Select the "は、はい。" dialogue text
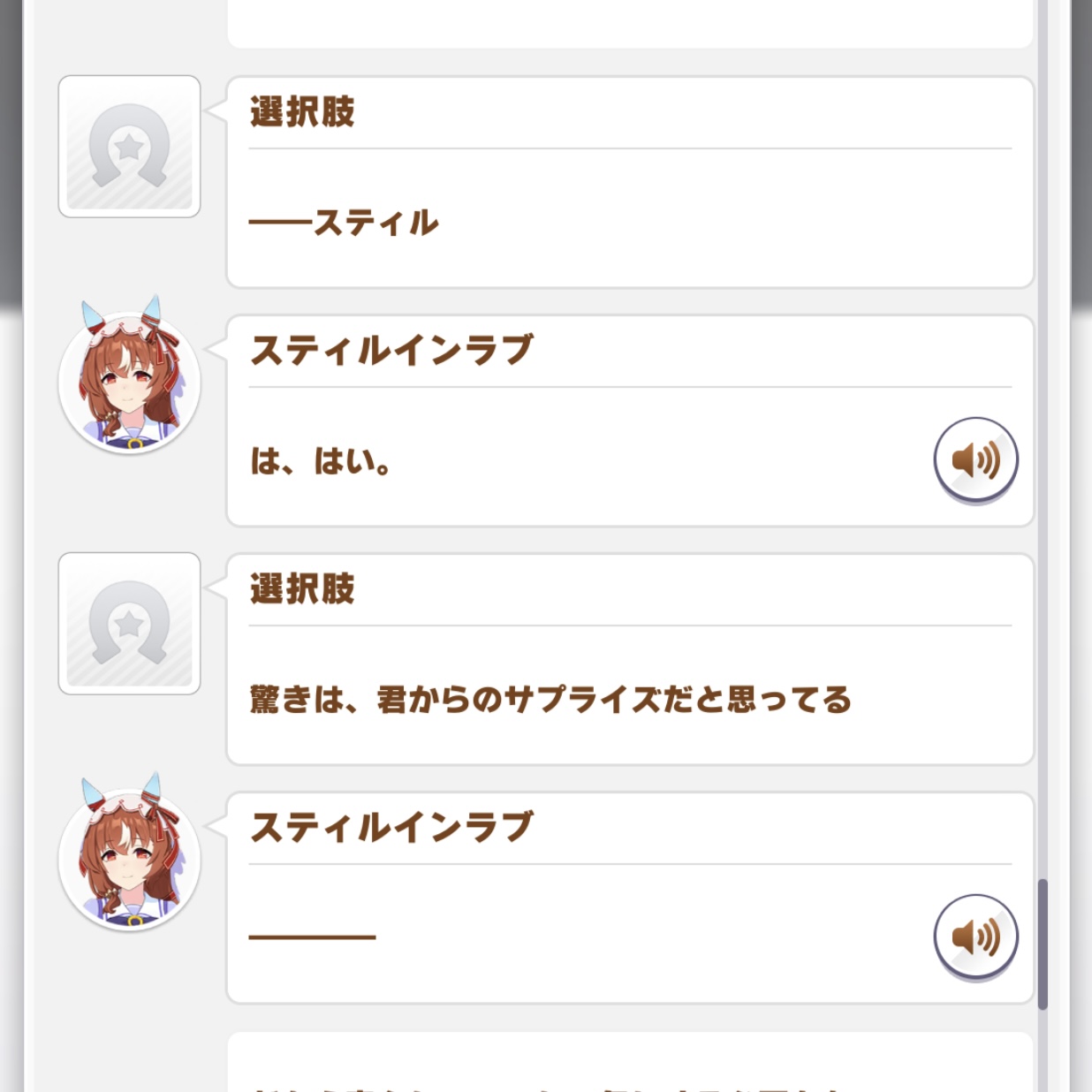The height and width of the screenshot is (1092, 1092). pyautogui.click(x=321, y=461)
